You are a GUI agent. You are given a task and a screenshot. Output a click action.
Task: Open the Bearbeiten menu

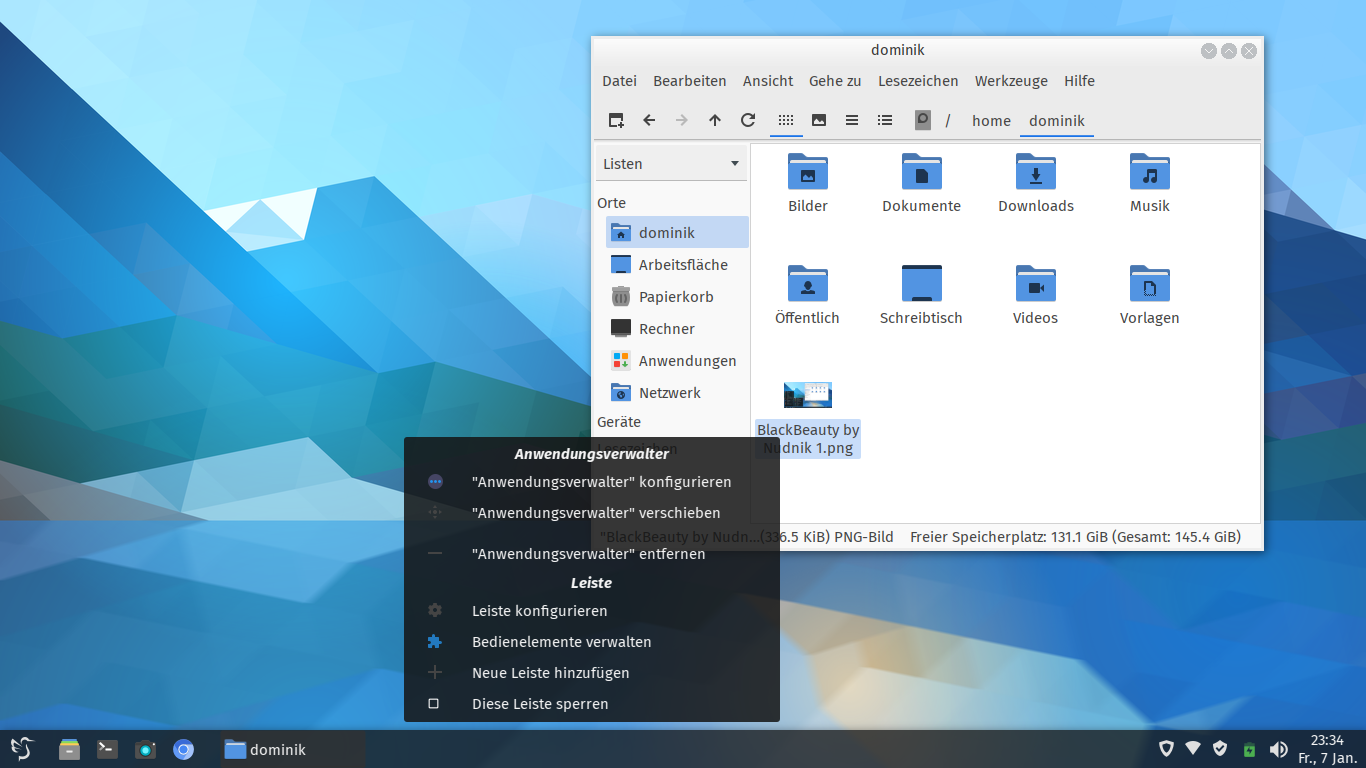pyautogui.click(x=690, y=81)
